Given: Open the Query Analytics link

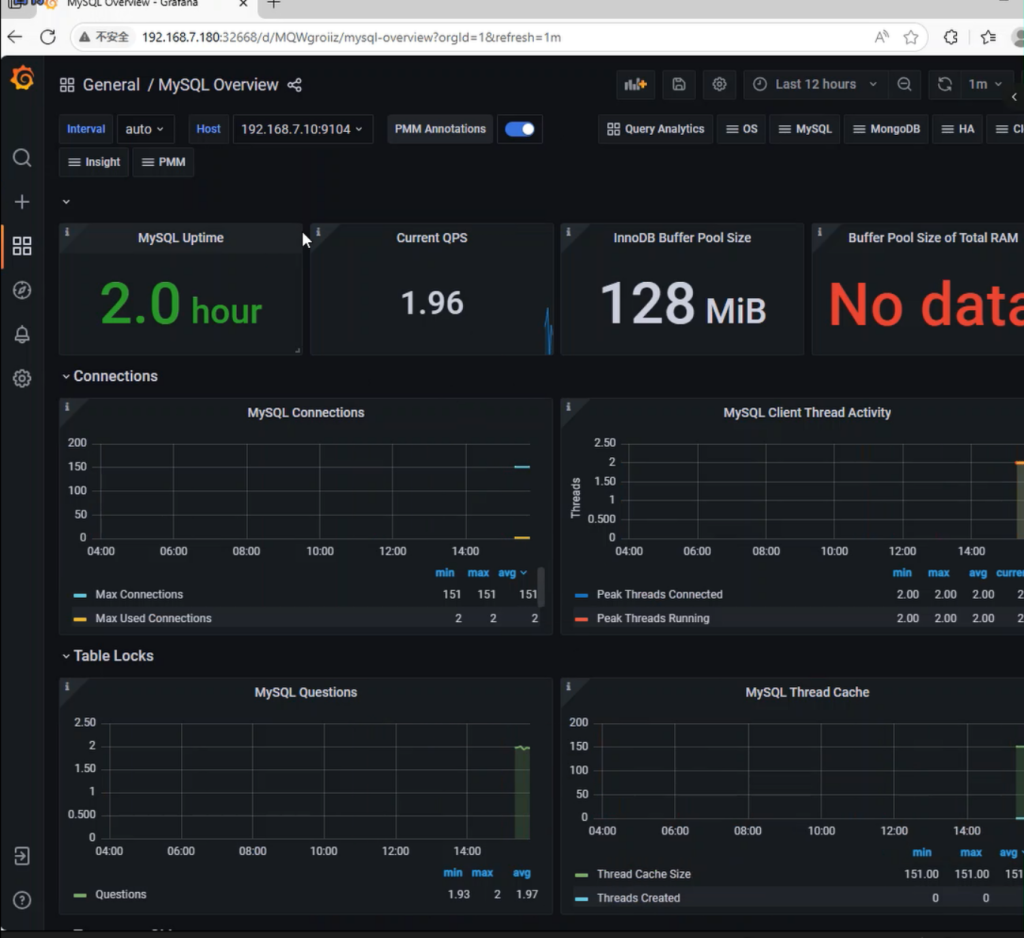Looking at the screenshot, I should [x=655, y=129].
